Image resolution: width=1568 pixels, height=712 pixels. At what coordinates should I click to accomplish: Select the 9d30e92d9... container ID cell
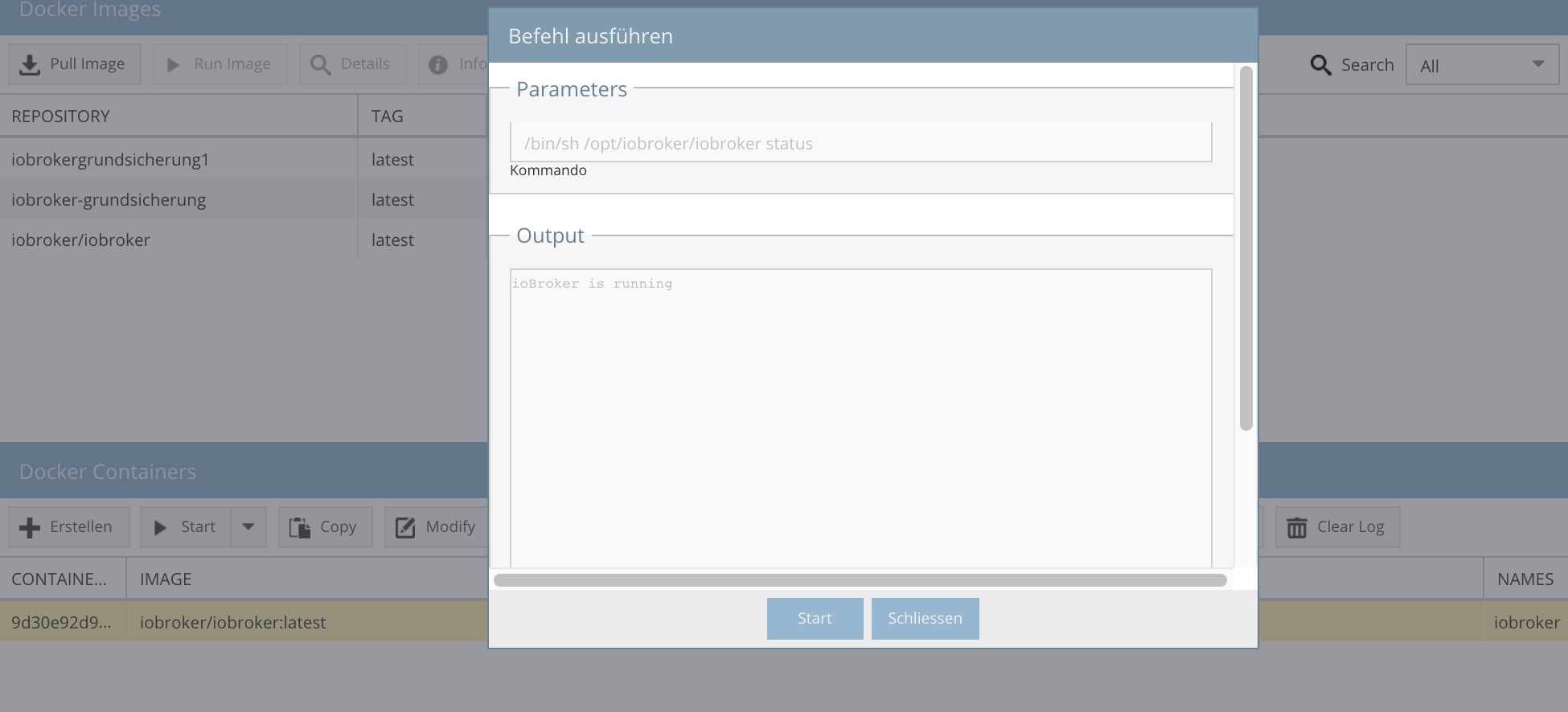click(x=63, y=622)
